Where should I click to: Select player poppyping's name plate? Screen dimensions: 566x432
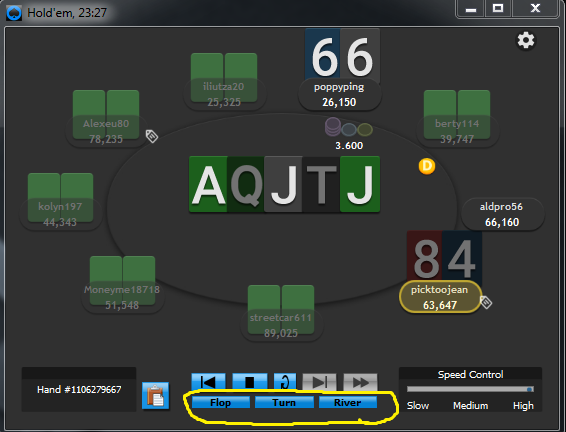point(339,95)
